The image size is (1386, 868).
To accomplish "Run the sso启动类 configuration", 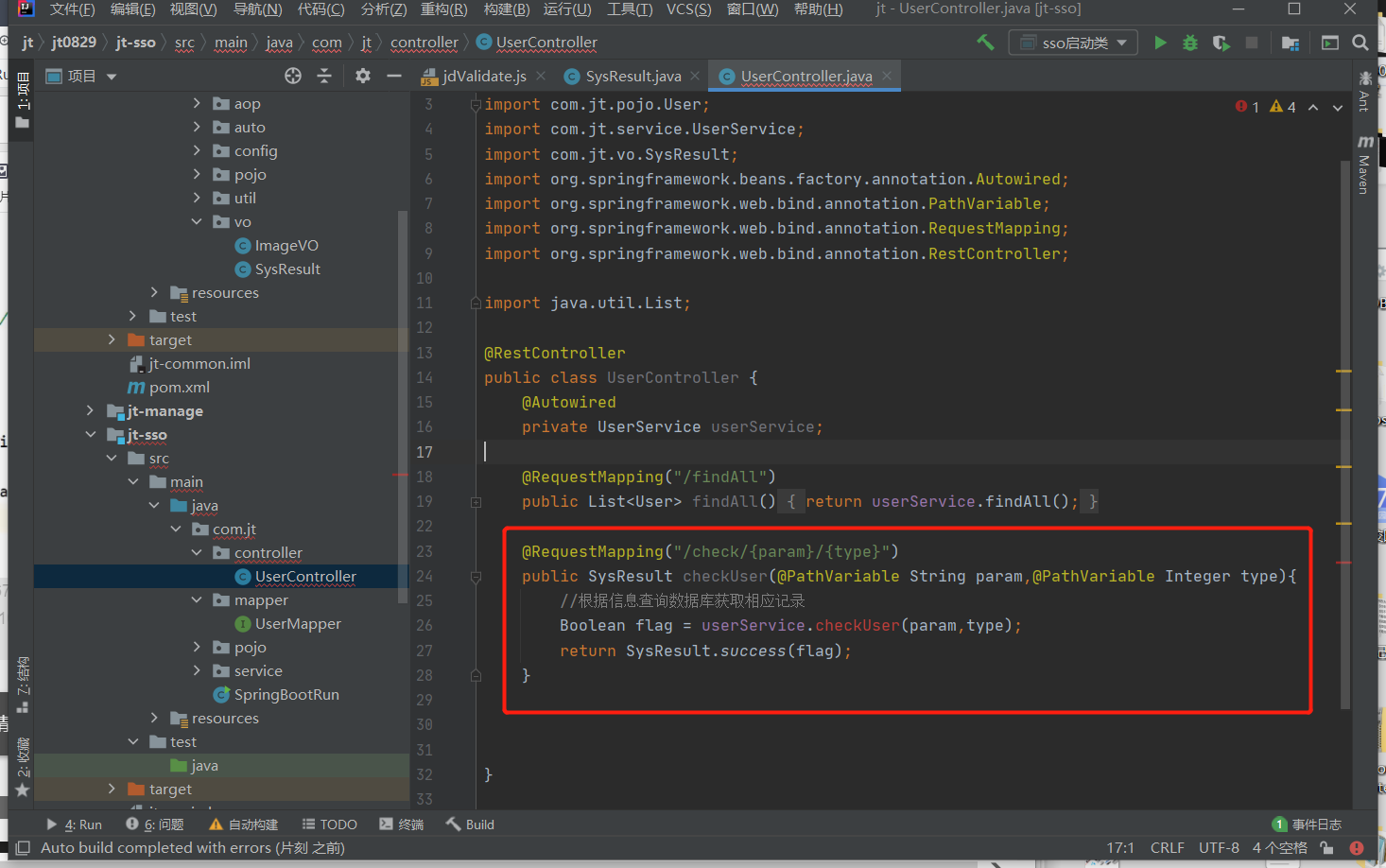I will [x=1160, y=43].
